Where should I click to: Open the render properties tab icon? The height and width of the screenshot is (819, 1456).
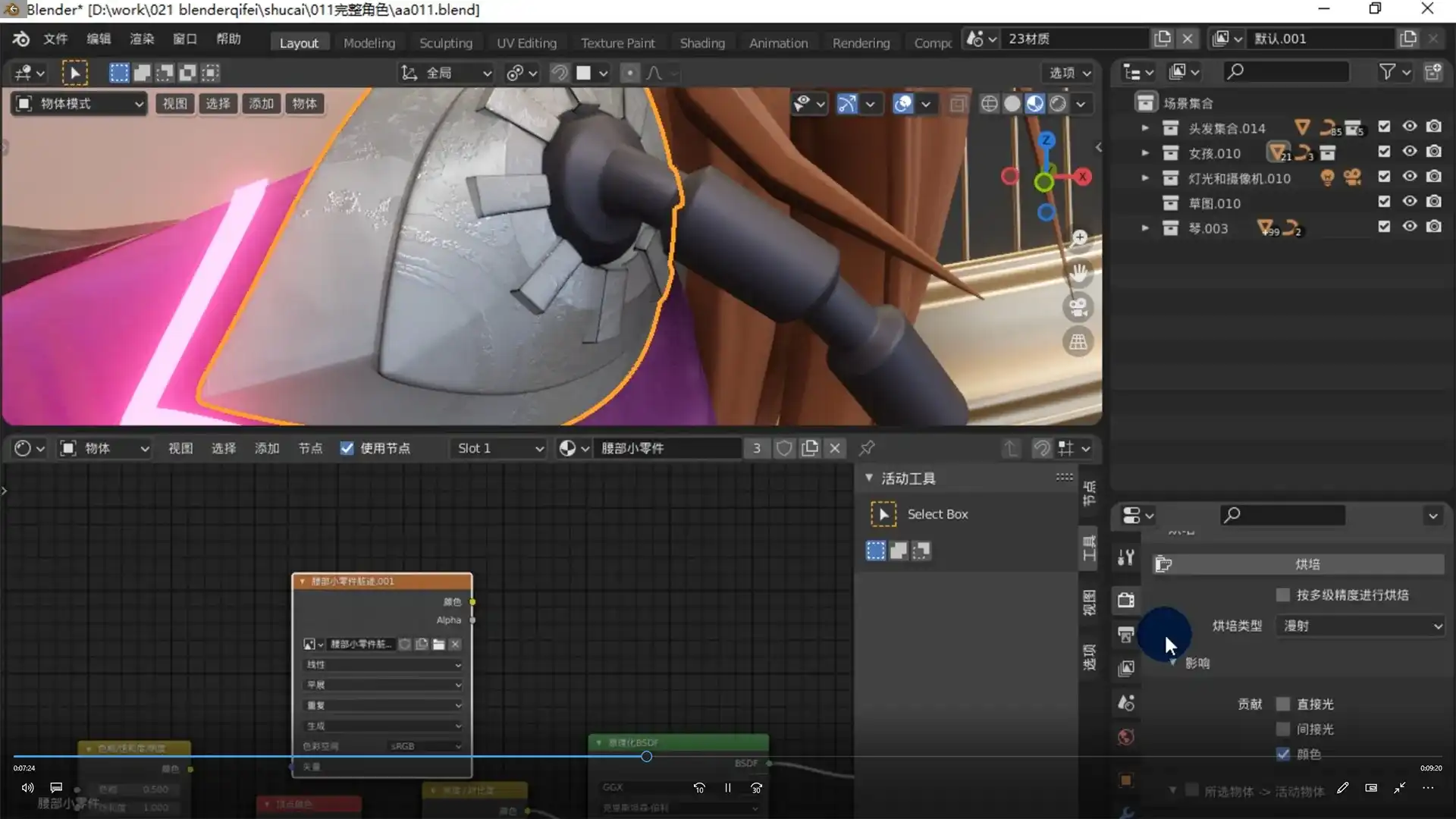point(1126,600)
